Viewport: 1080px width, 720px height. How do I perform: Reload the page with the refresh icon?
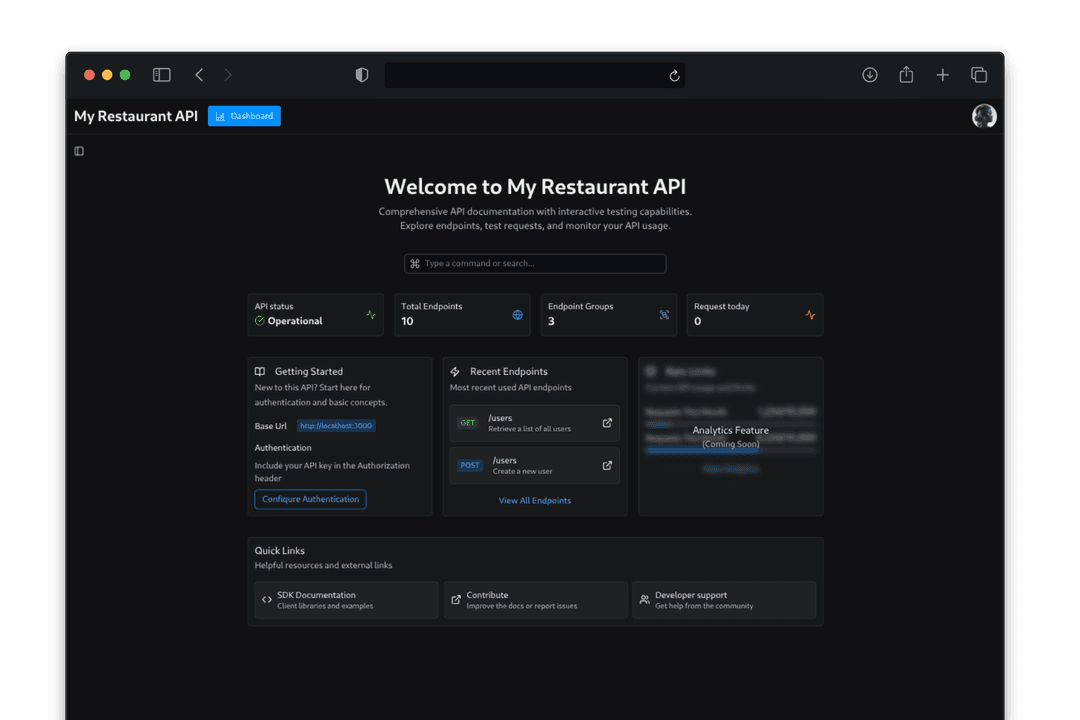[674, 75]
